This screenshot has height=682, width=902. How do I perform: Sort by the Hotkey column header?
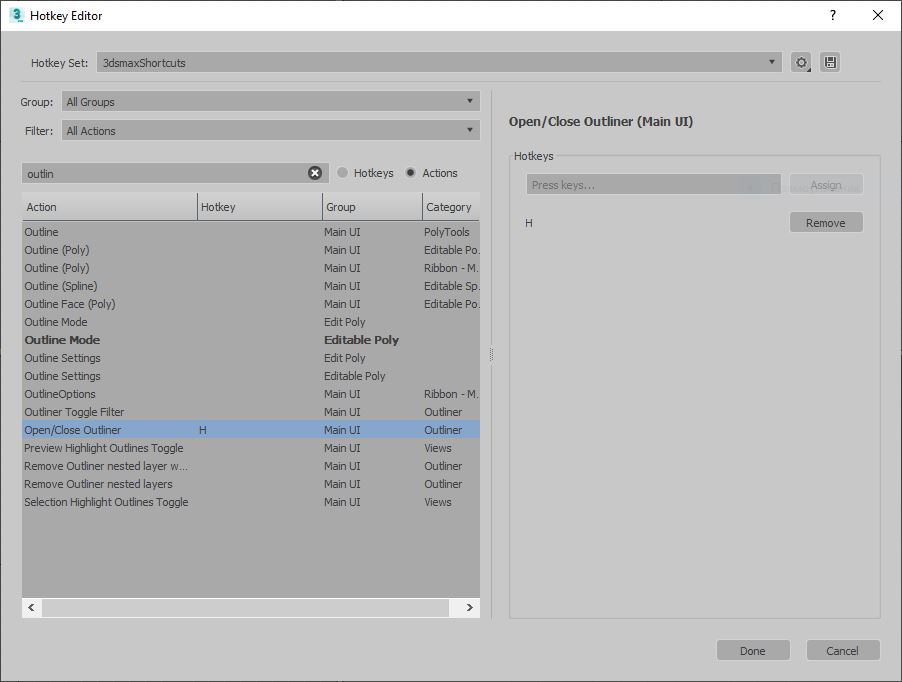click(x=260, y=207)
